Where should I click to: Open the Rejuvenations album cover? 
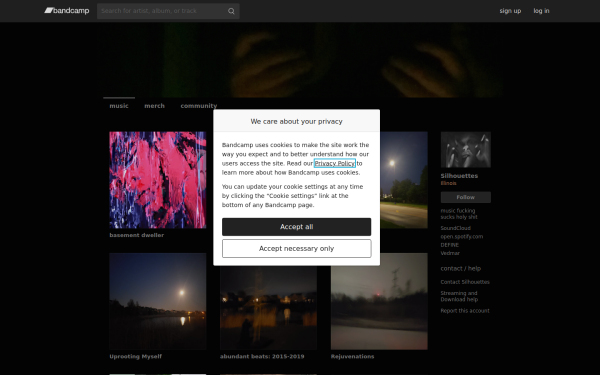click(x=379, y=301)
